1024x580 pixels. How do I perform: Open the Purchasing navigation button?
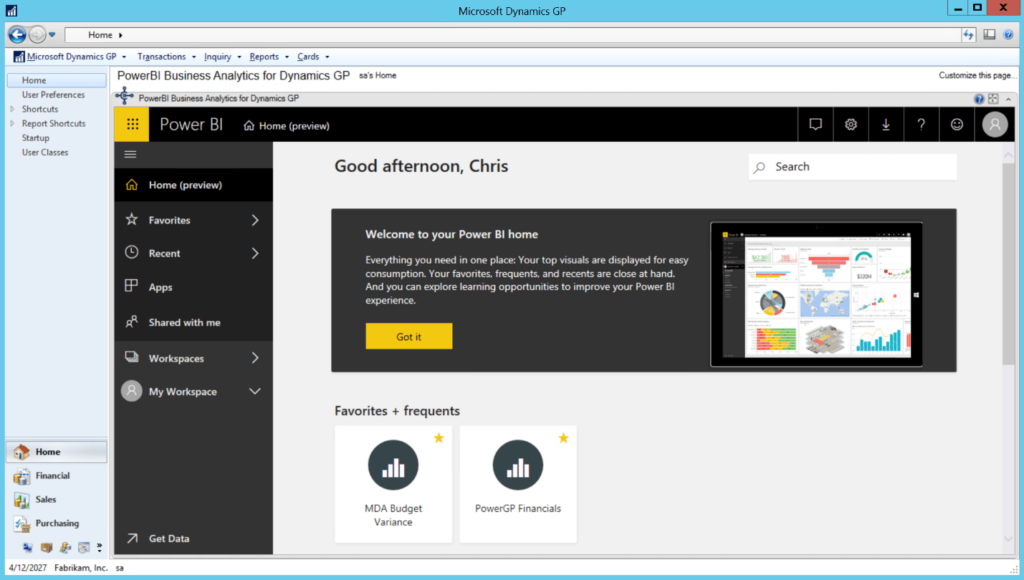57,523
